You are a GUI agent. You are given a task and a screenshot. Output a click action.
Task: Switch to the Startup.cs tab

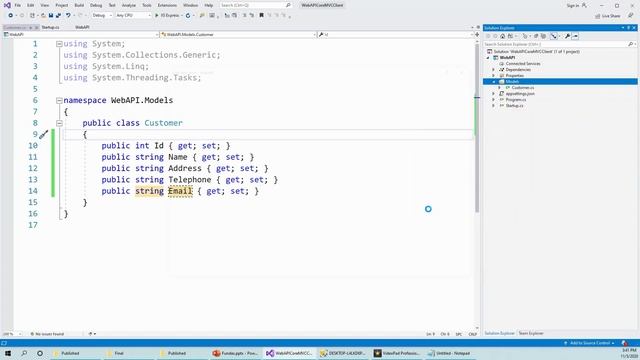(51, 27)
